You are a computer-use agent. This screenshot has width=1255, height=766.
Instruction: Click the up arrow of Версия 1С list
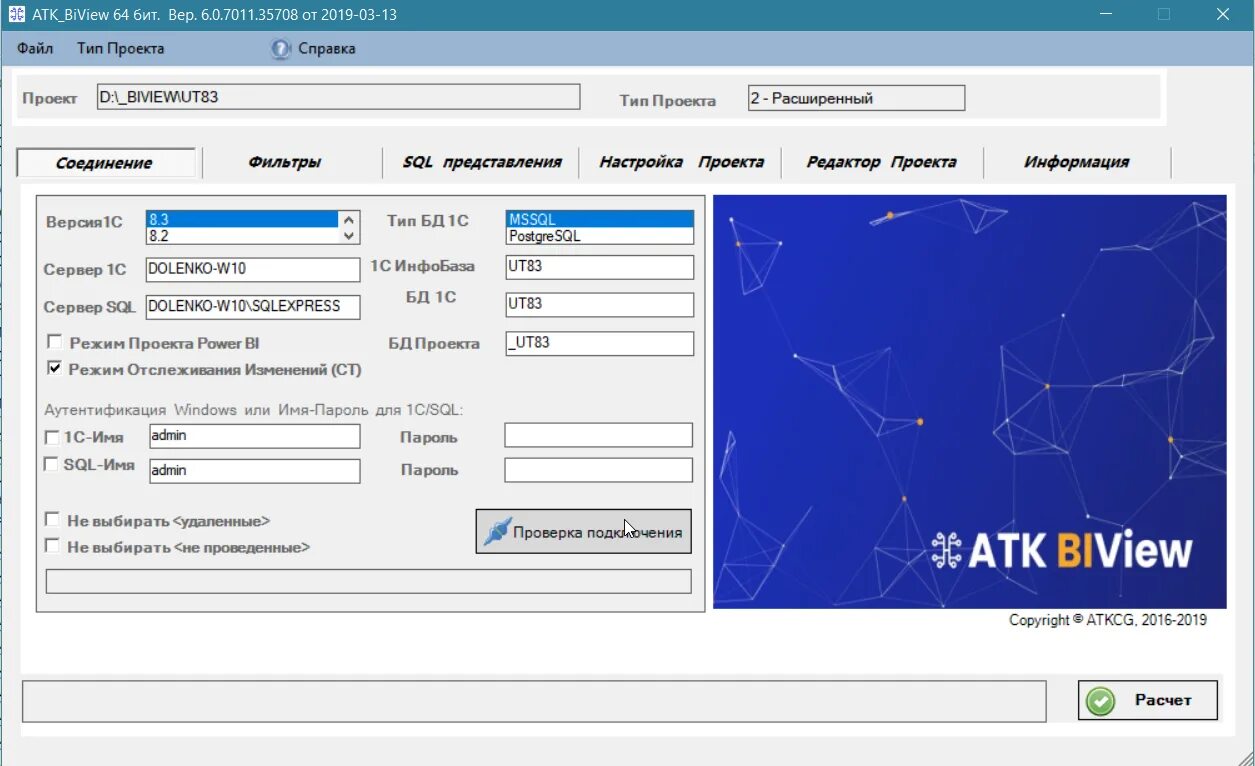(349, 220)
